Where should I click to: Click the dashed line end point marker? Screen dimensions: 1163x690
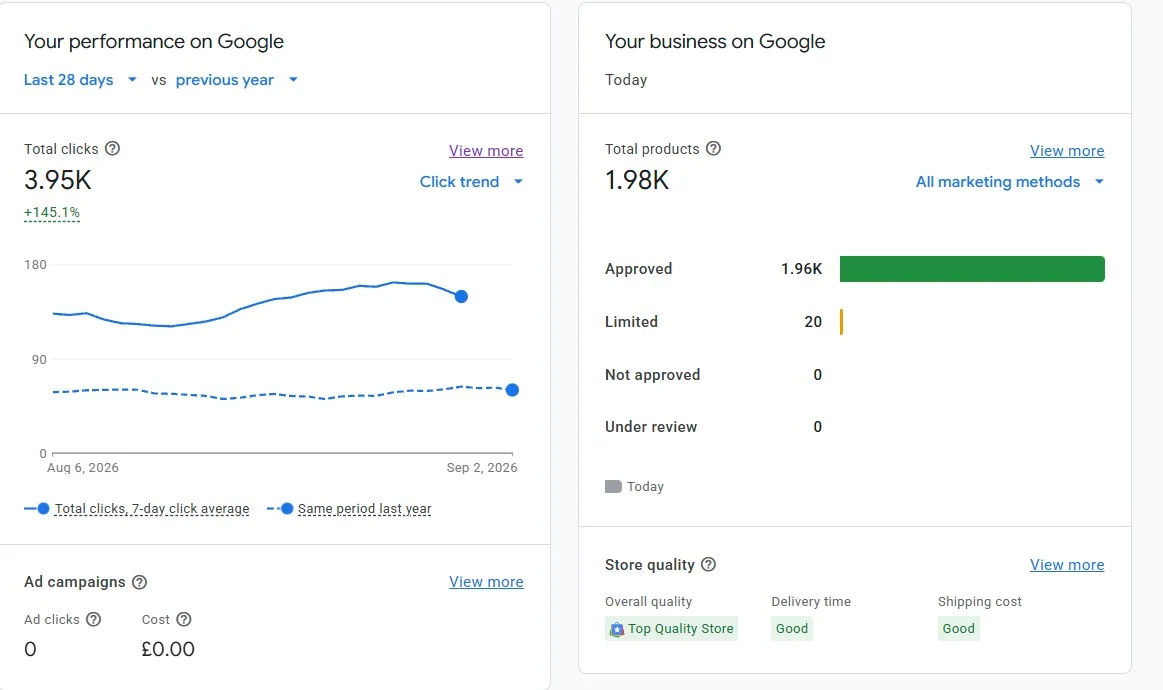512,390
